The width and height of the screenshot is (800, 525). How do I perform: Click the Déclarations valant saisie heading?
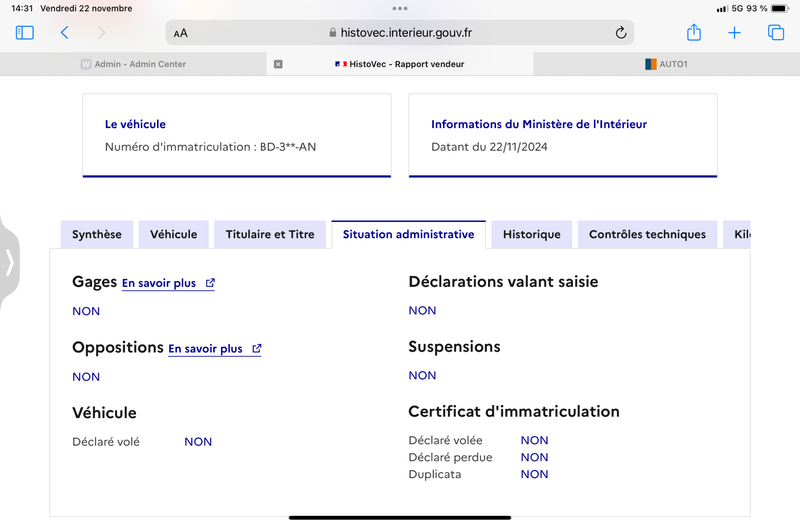click(503, 282)
